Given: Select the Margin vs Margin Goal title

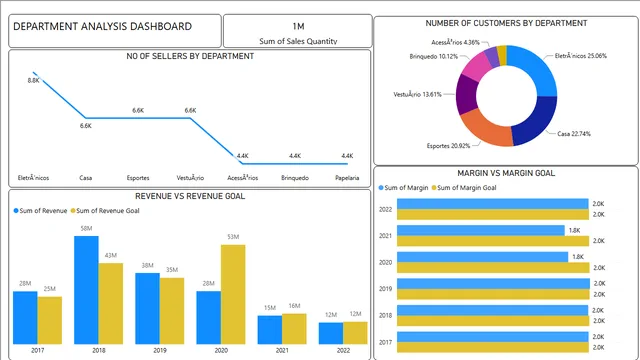Looking at the screenshot, I should click(506, 173).
